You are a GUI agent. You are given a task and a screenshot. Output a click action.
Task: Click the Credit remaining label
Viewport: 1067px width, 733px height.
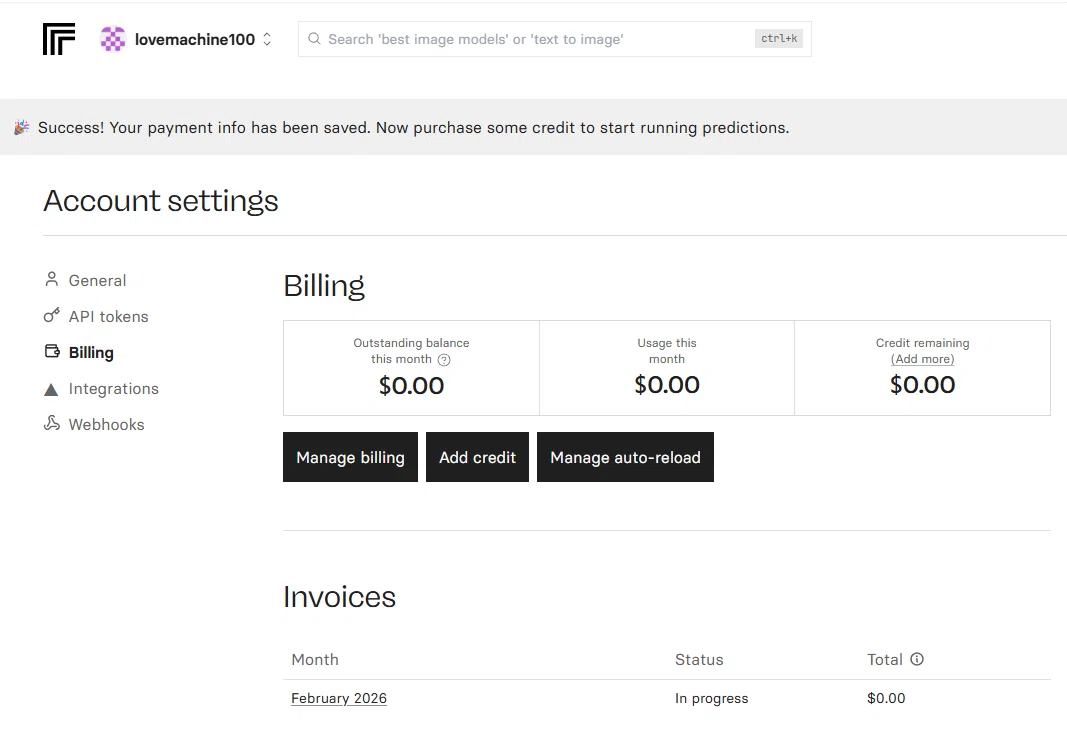coord(923,343)
